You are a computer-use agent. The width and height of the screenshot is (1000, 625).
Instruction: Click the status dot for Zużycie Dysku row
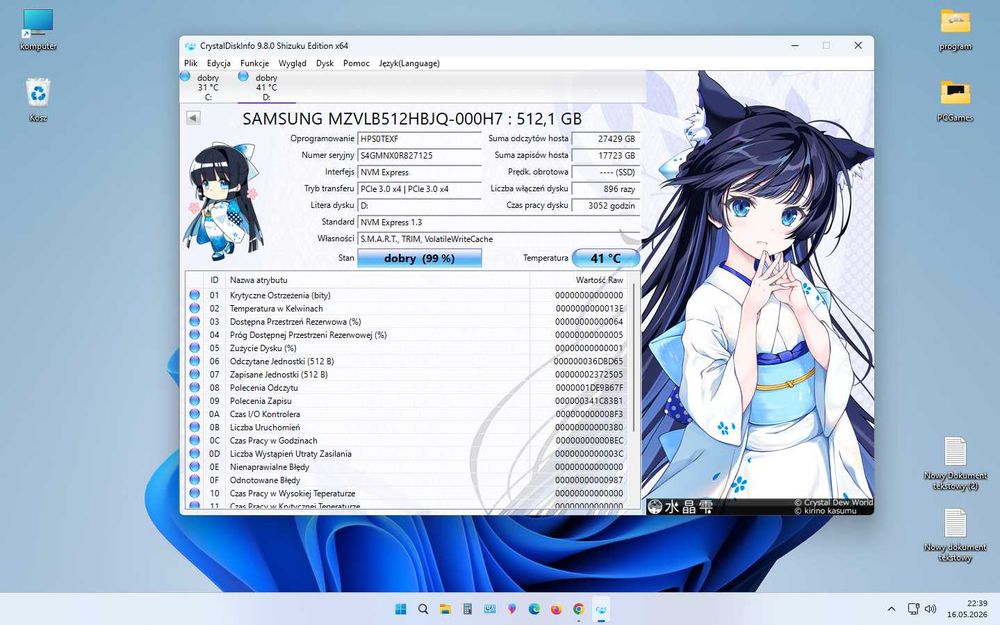pos(195,348)
